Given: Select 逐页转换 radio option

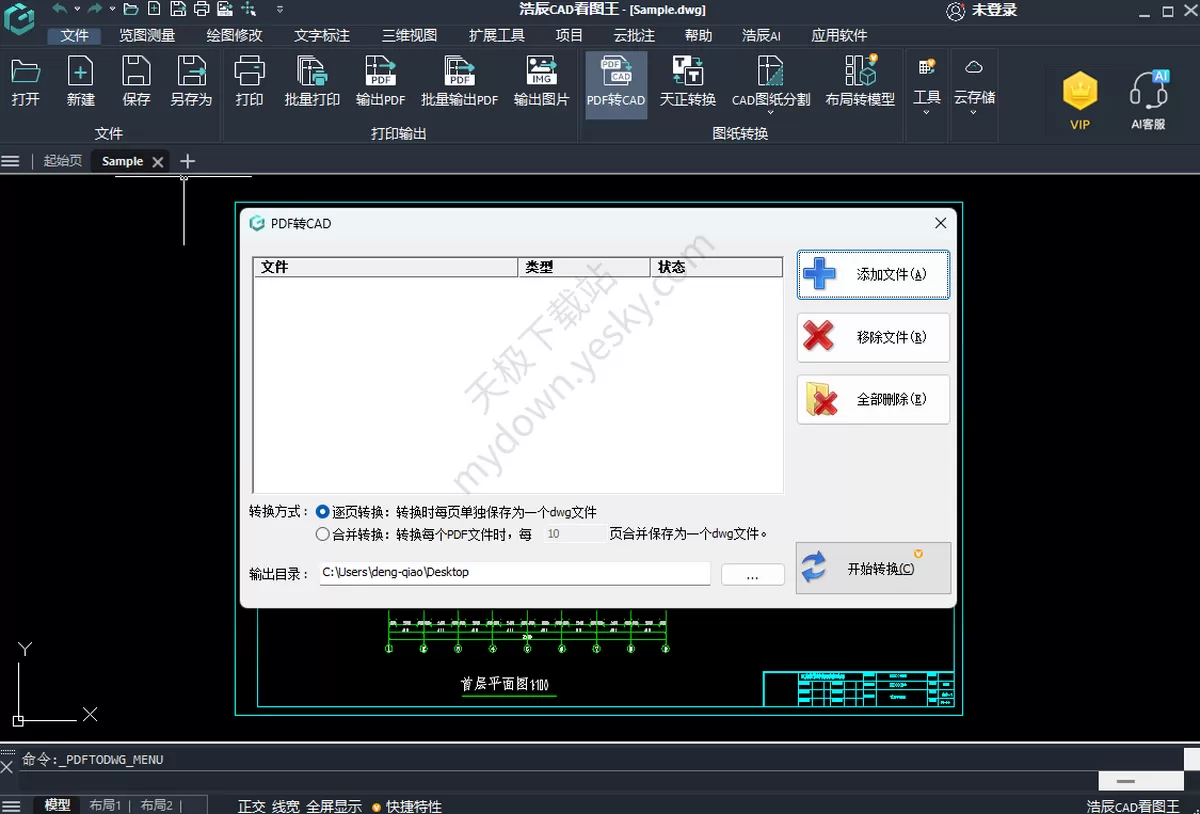Looking at the screenshot, I should pos(322,512).
